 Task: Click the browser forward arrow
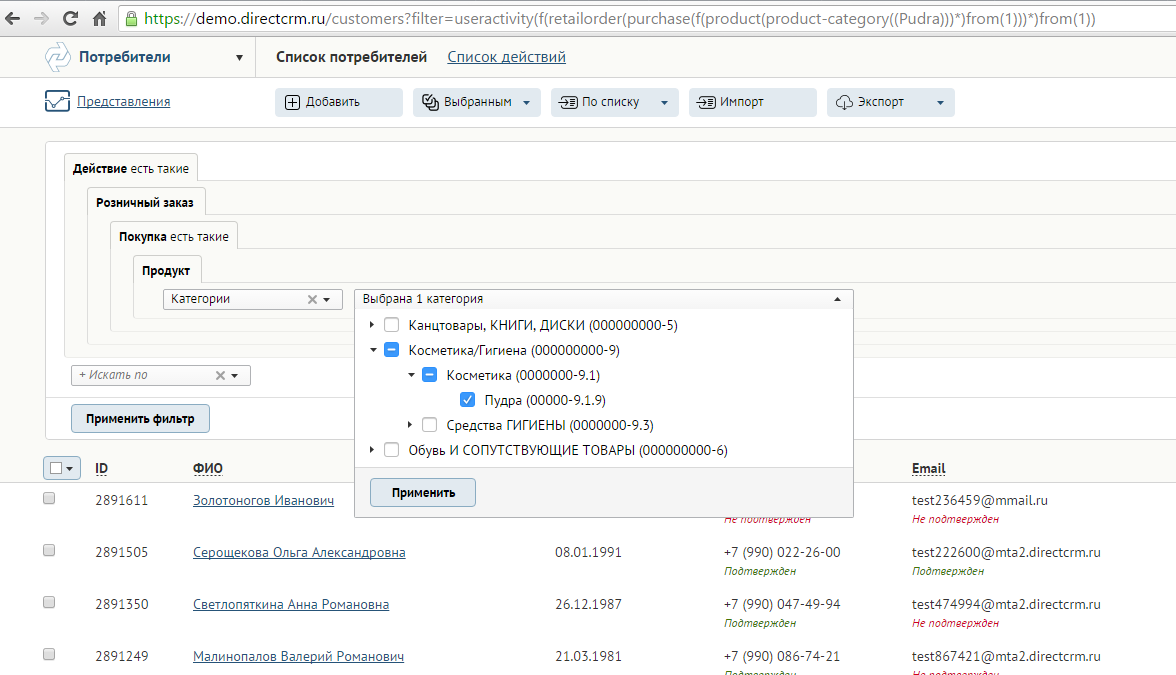point(41,19)
